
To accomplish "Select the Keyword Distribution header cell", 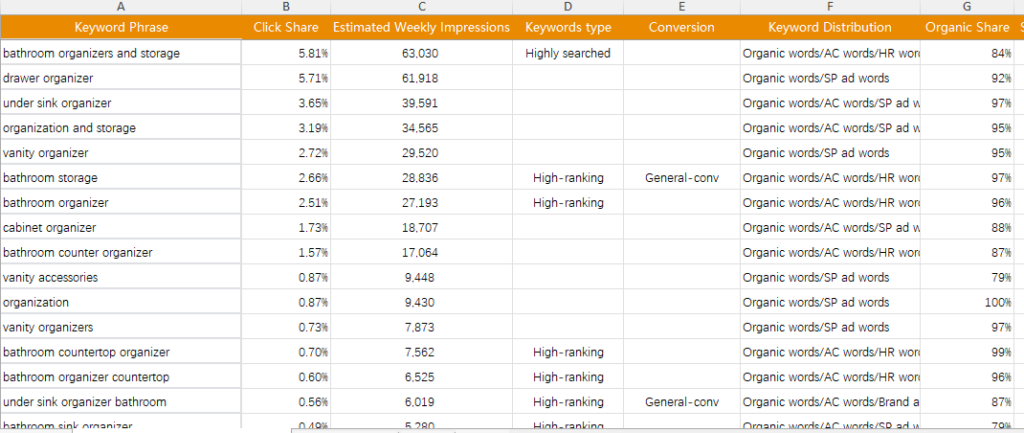I will coord(830,27).
